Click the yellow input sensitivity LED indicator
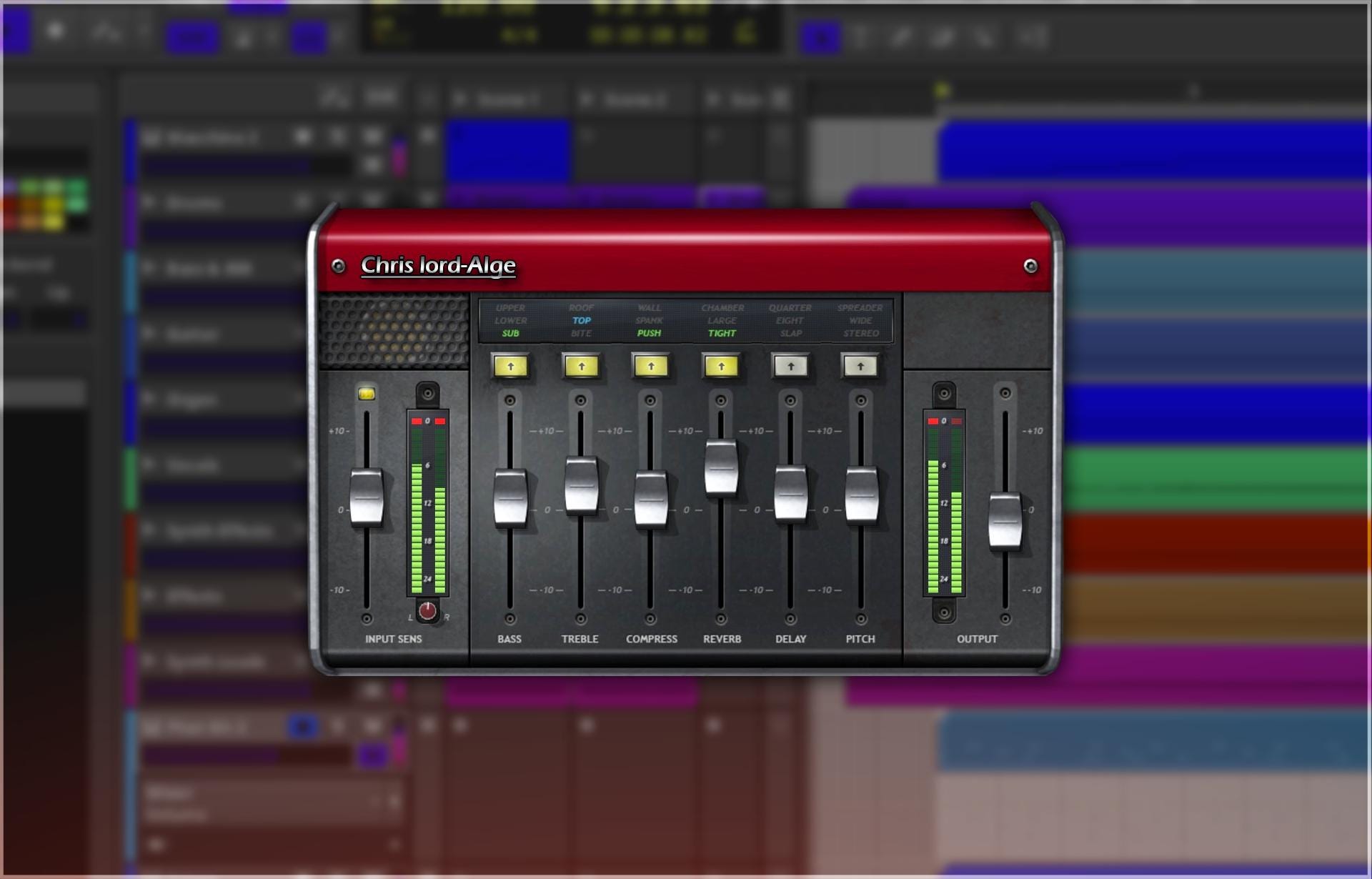1372x879 pixels. (x=367, y=394)
